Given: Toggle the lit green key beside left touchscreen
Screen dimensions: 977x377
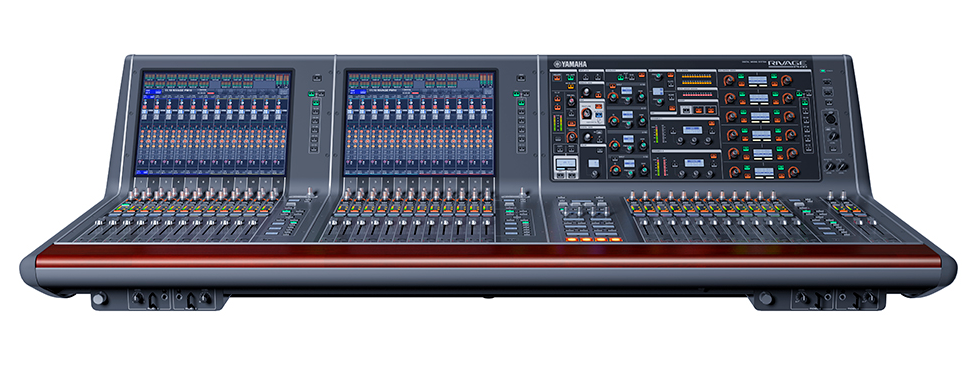Looking at the screenshot, I should point(315,103).
